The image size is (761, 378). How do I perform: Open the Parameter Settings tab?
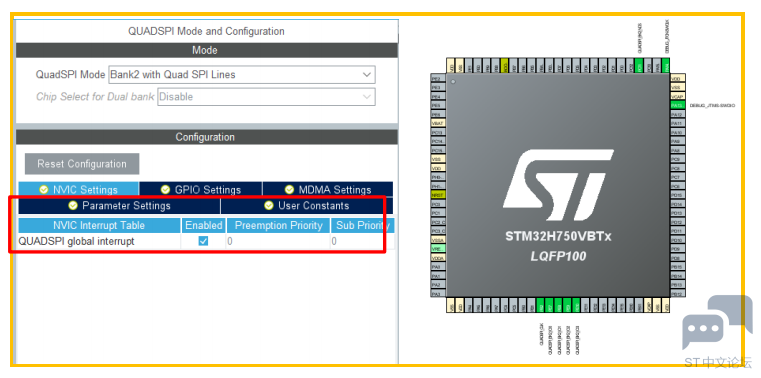click(119, 206)
